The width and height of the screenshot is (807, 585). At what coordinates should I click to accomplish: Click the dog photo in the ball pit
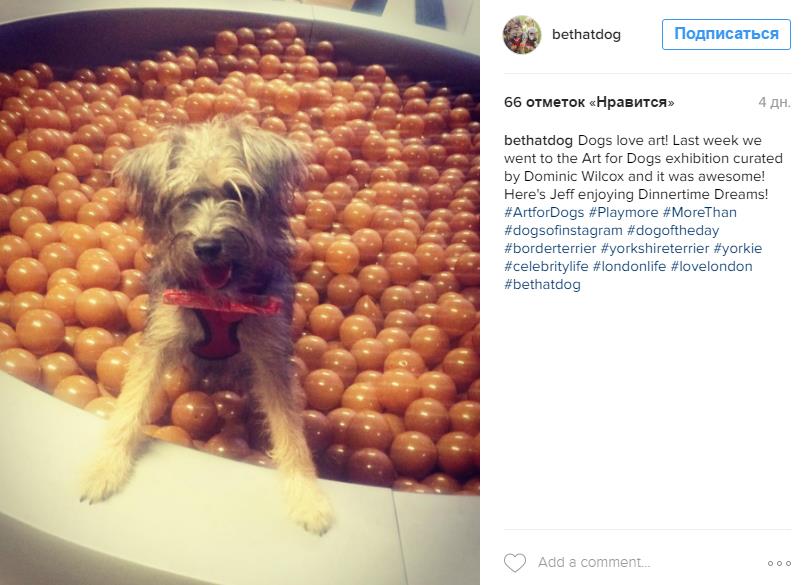(240, 292)
